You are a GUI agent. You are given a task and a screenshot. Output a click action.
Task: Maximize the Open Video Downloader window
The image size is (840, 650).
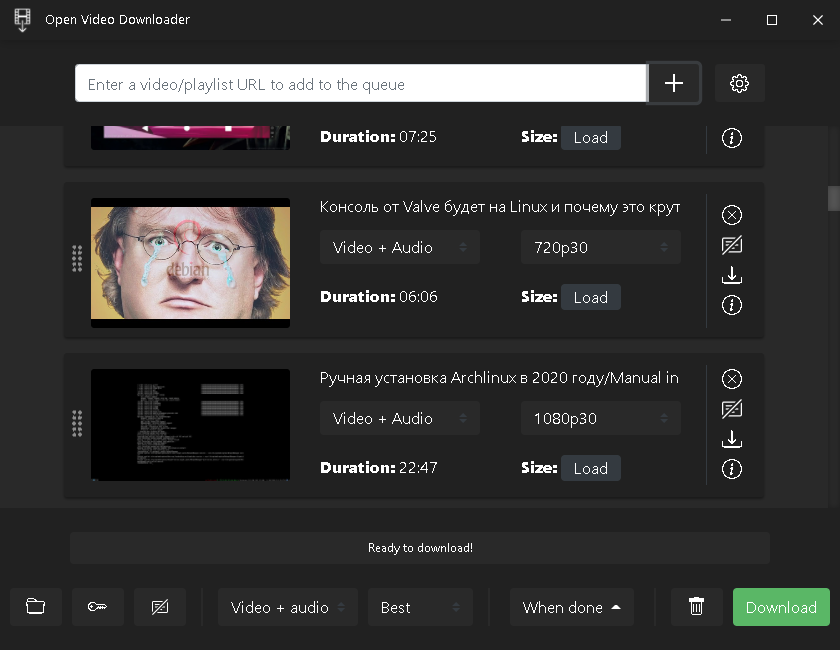point(772,20)
